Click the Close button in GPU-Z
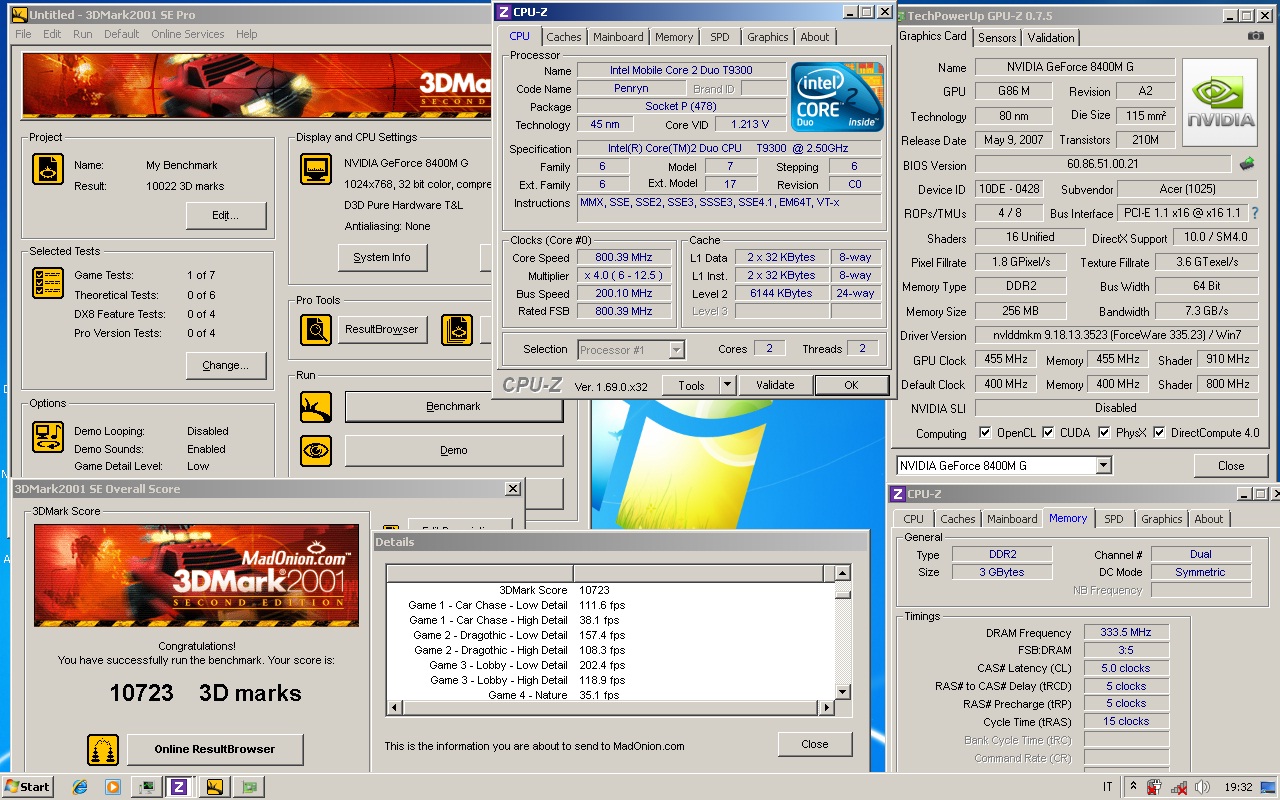Viewport: 1280px width, 800px height. [x=1231, y=466]
